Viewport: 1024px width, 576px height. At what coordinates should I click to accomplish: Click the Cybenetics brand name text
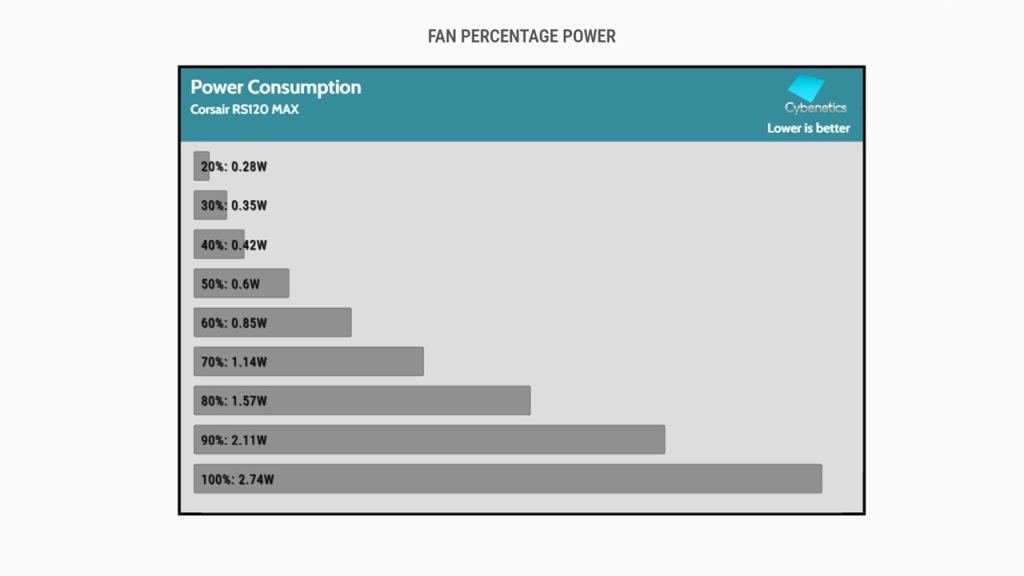[x=815, y=108]
